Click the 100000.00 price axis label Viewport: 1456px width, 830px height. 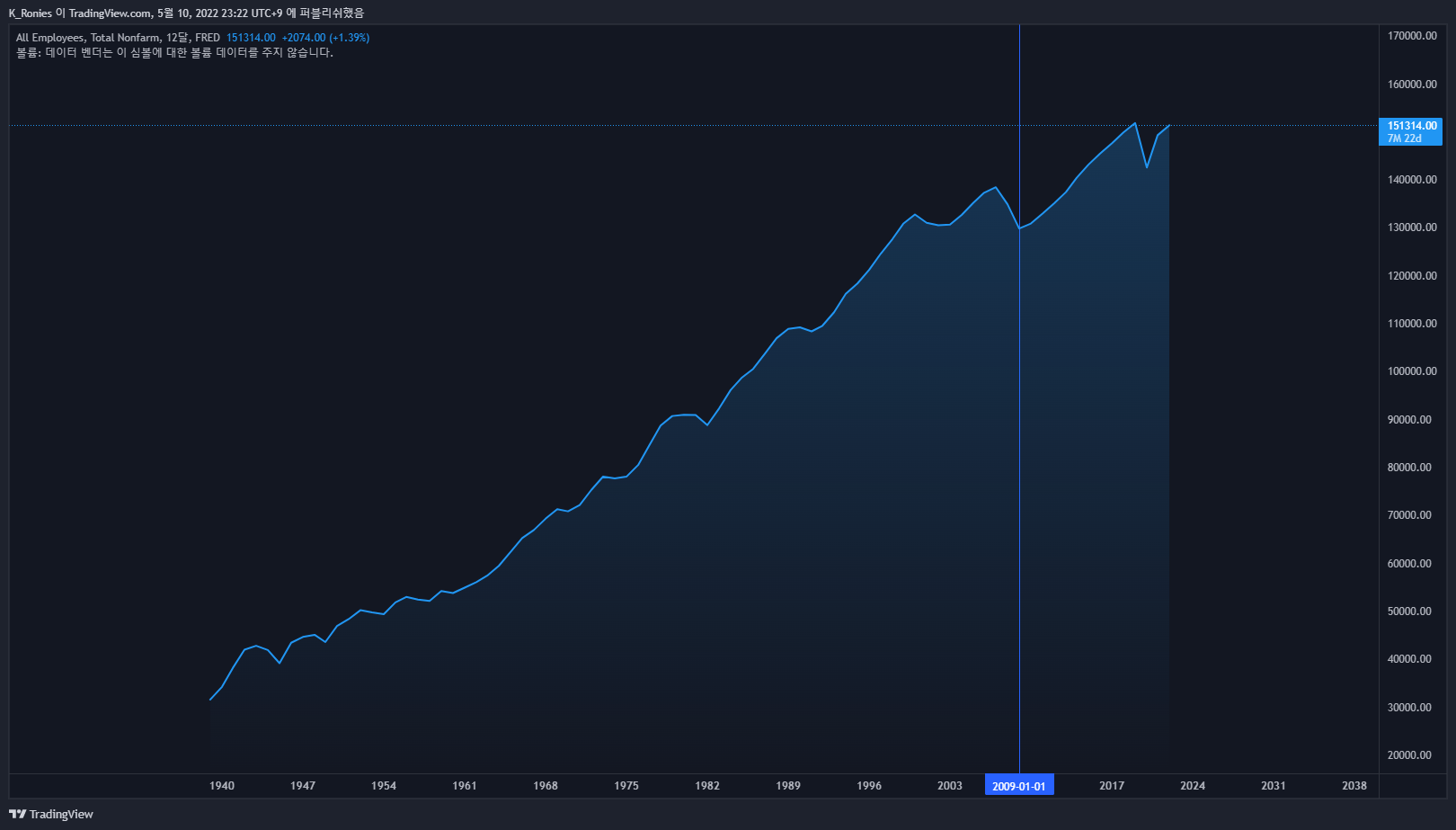[x=1412, y=371]
